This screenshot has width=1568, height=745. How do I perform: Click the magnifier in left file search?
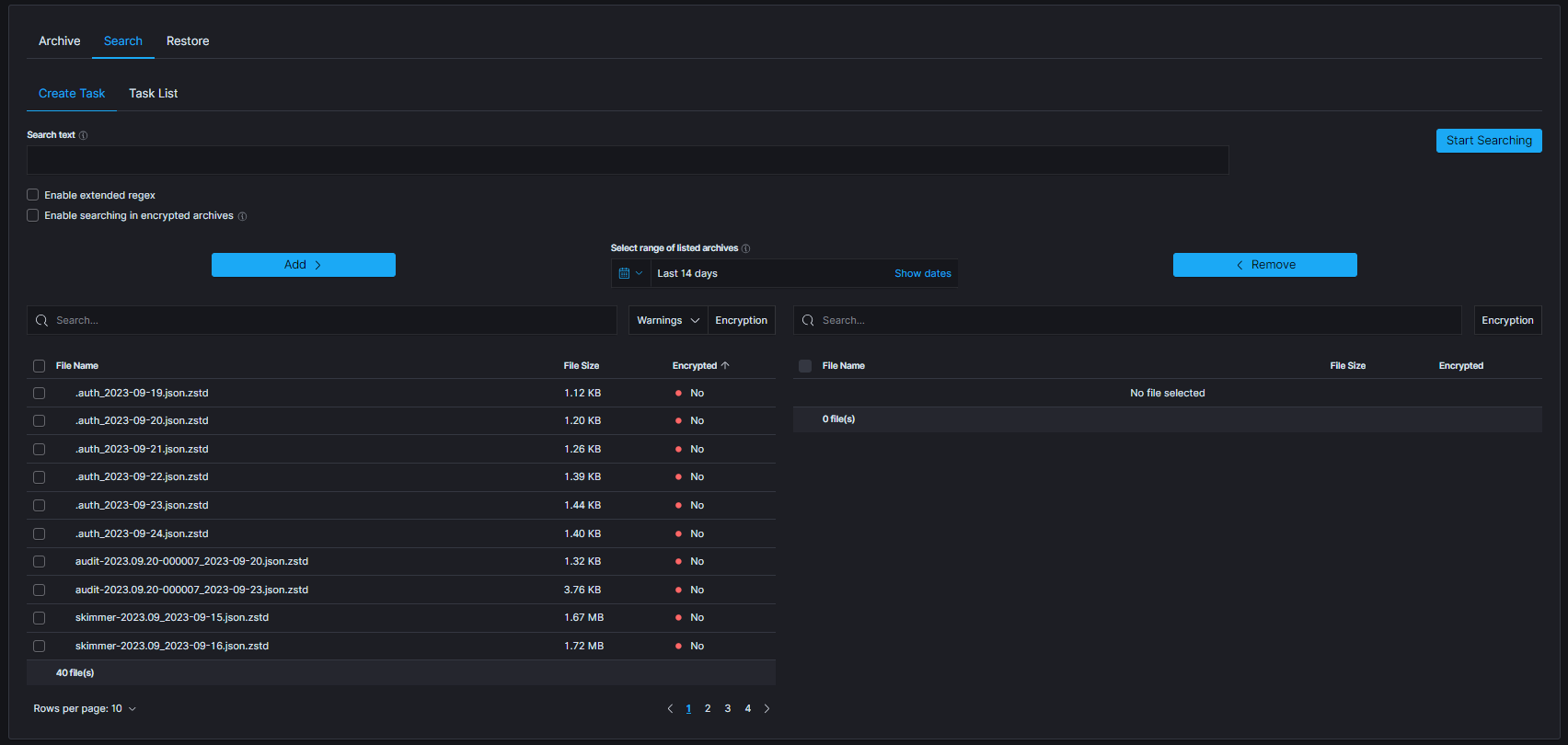click(x=41, y=320)
